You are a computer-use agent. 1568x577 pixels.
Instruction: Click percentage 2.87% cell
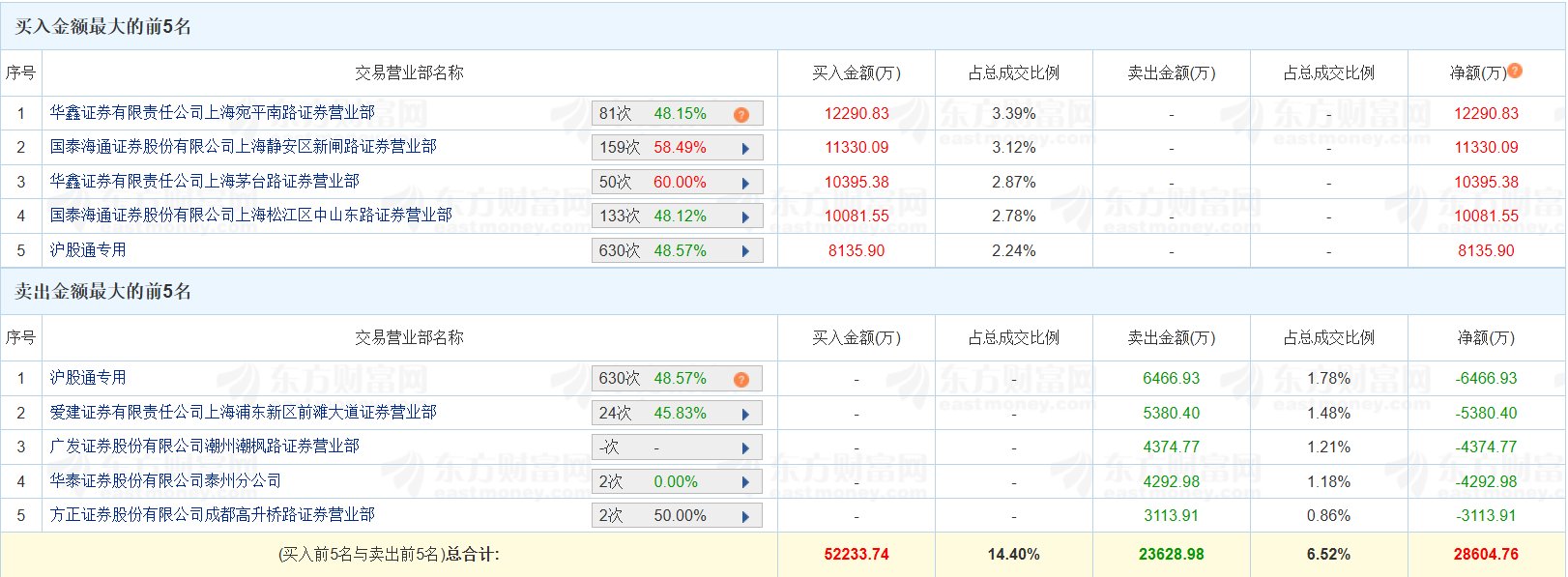1014,182
